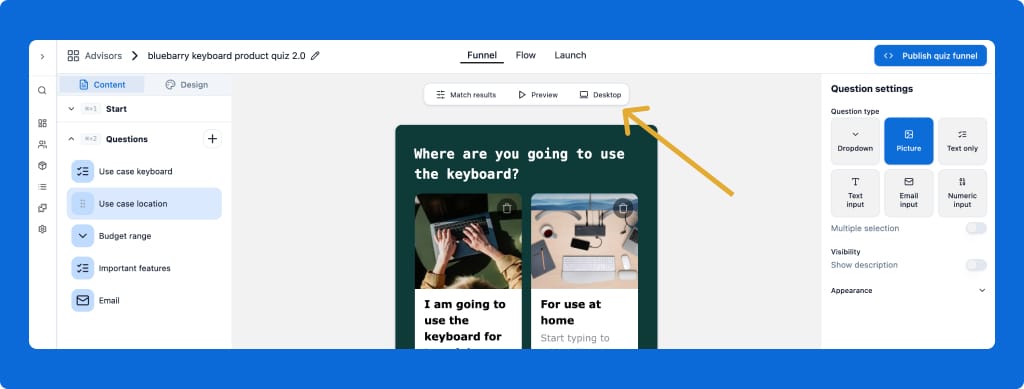Enable the Show description switch
Screen dimensions: 1024x389
click(976, 265)
